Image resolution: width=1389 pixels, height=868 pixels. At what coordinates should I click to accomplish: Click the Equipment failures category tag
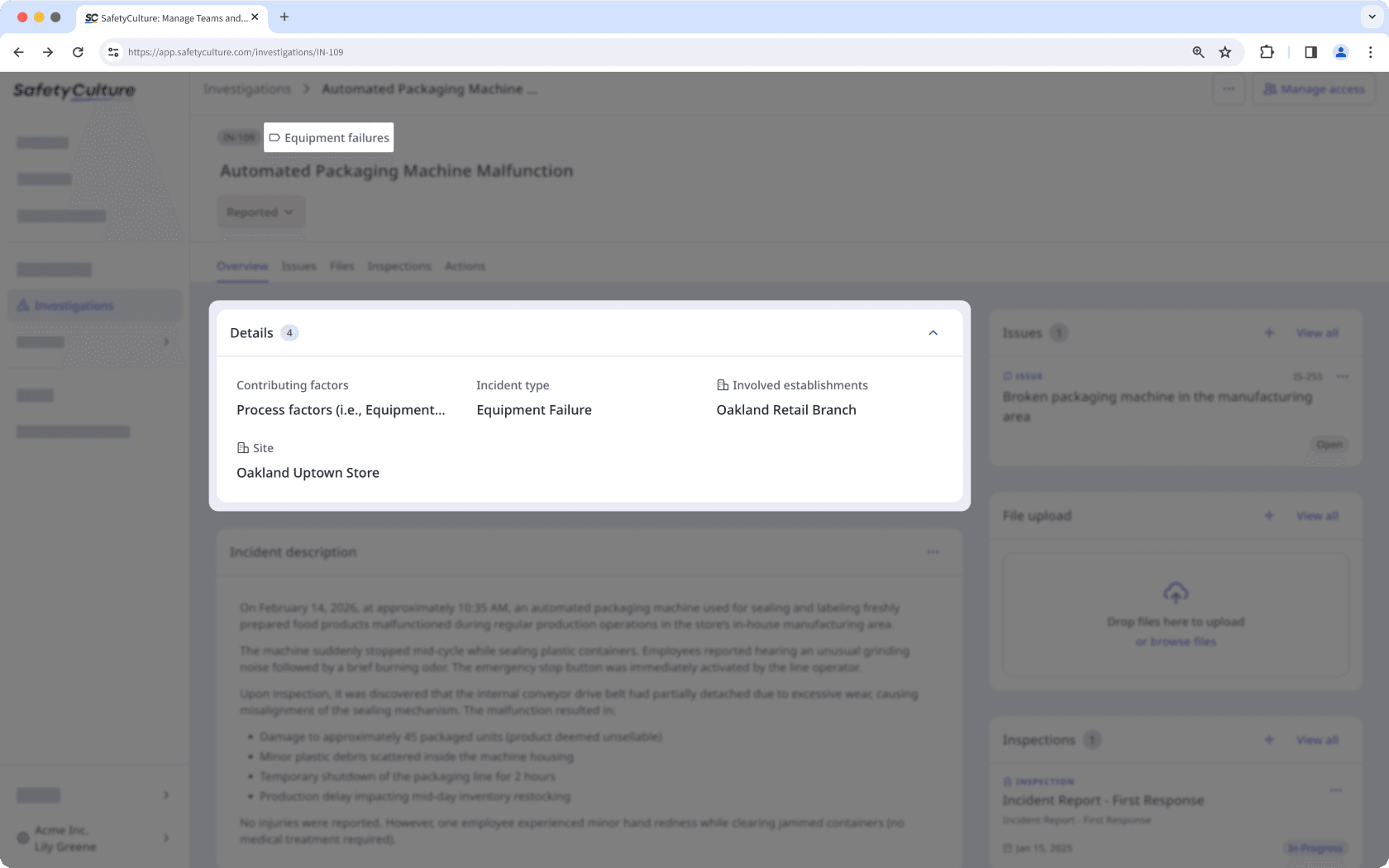pos(329,138)
